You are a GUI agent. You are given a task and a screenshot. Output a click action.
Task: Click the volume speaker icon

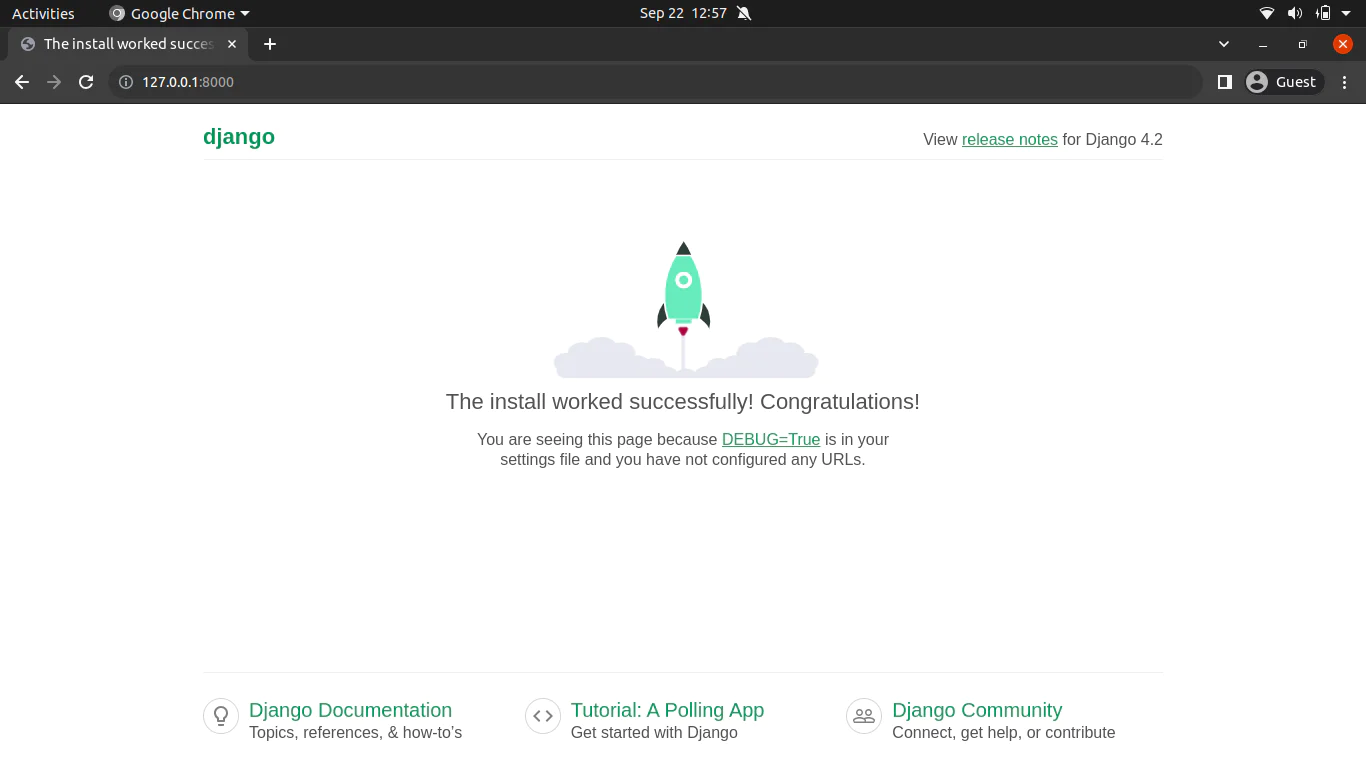(1295, 14)
